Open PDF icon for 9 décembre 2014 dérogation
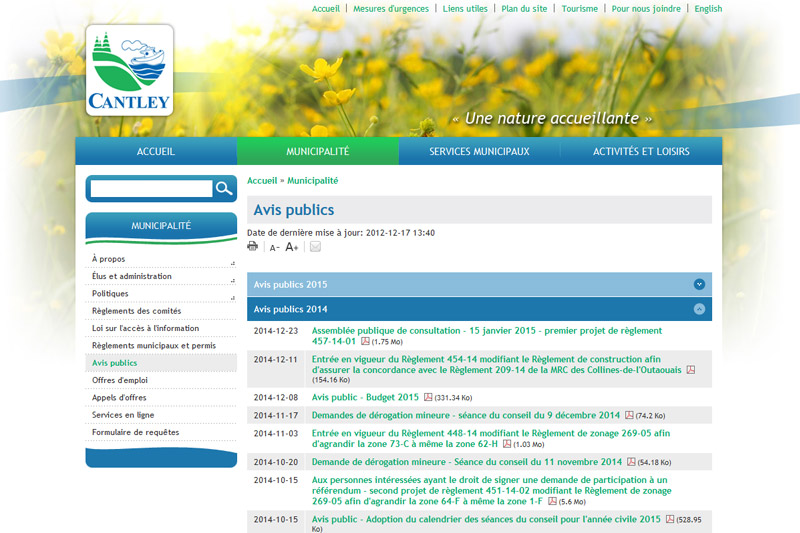Image resolution: width=800 pixels, height=533 pixels. coord(630,415)
